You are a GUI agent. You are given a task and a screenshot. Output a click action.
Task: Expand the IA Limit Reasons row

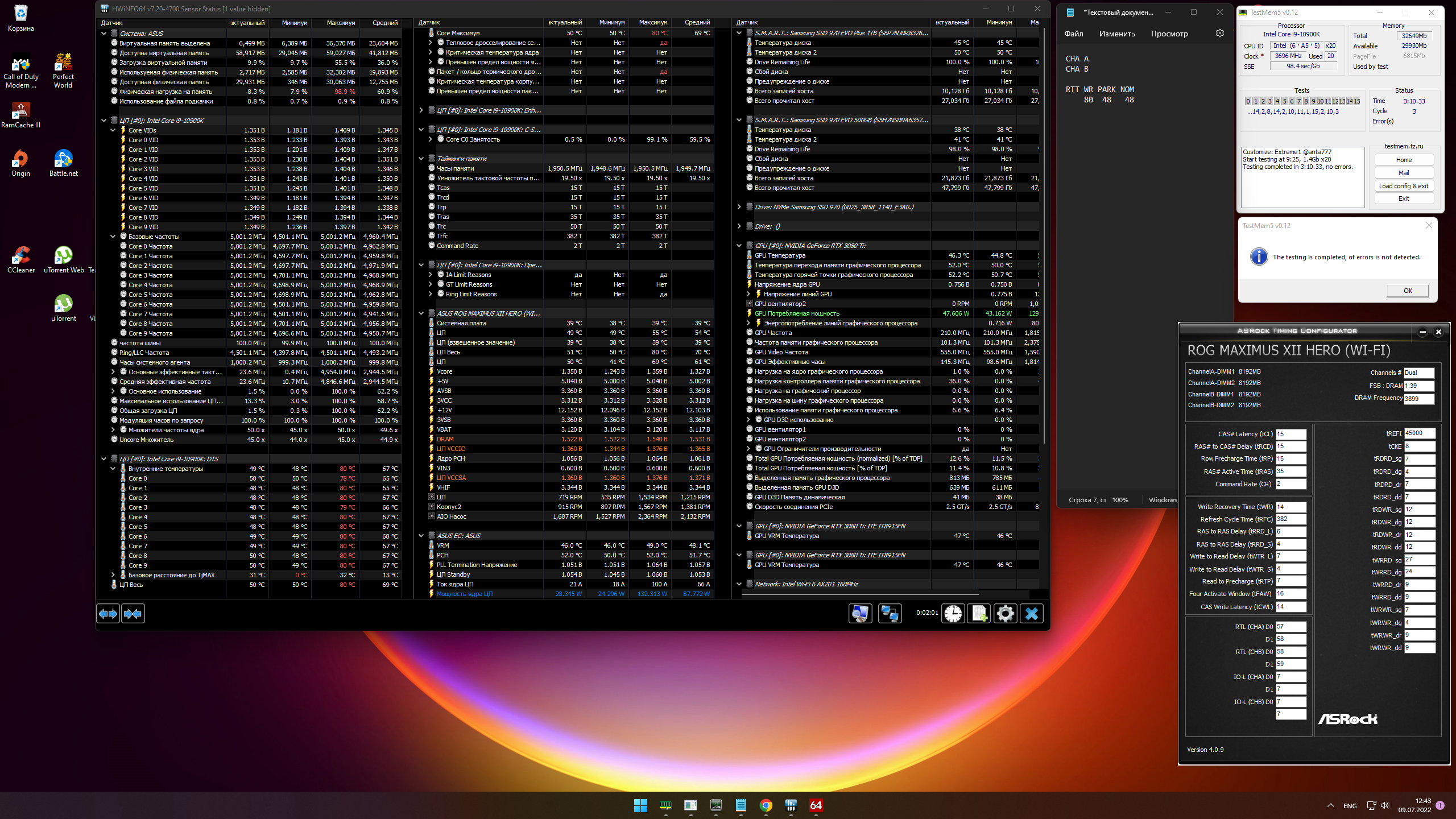click(x=431, y=275)
